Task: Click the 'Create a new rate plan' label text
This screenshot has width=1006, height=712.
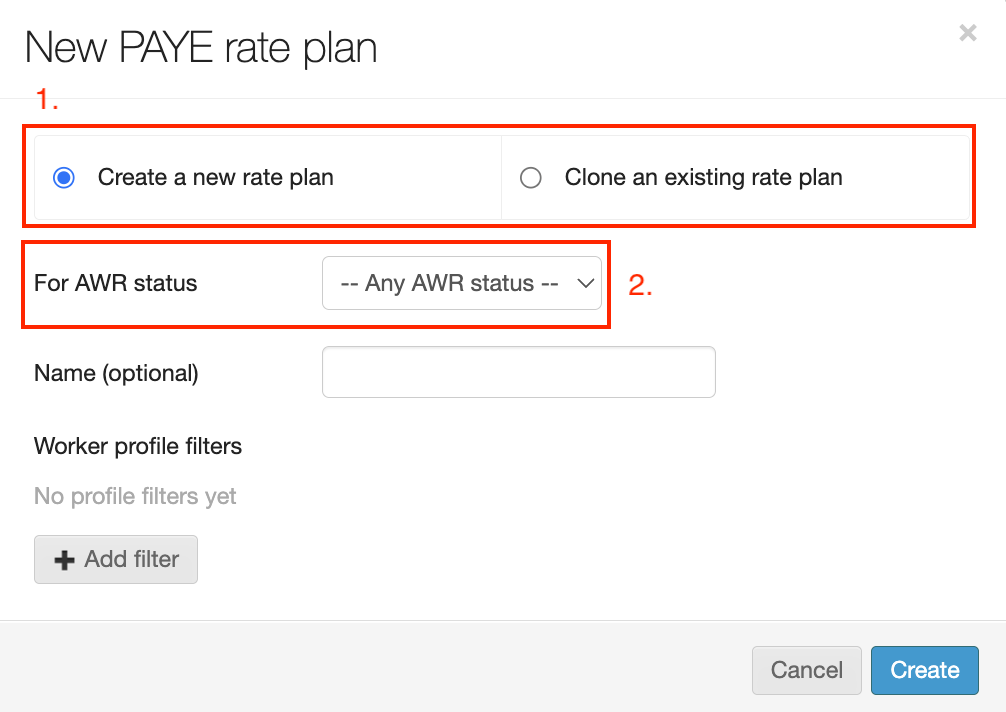Action: (215, 178)
